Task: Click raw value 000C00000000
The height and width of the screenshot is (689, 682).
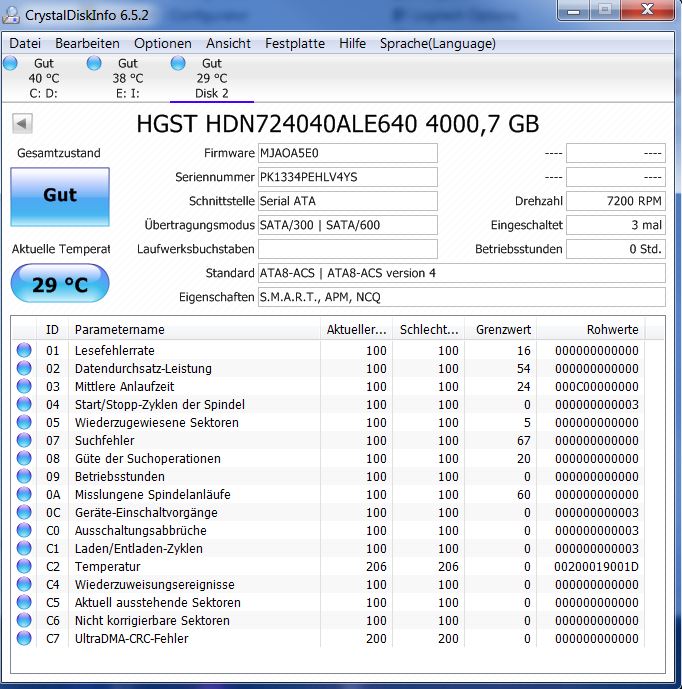Action: pos(596,387)
